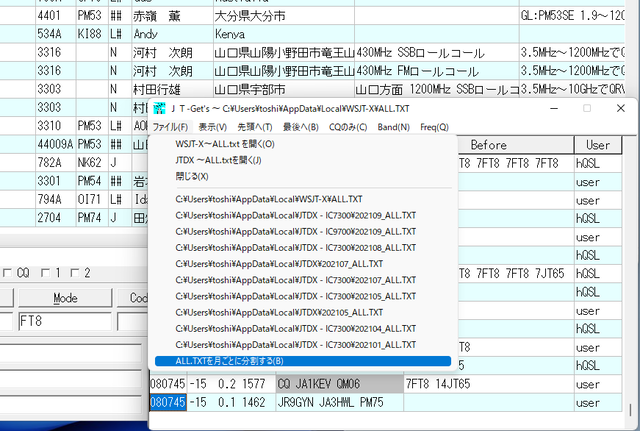Click the Mode button in background window
The image size is (640, 431).
pos(65,298)
